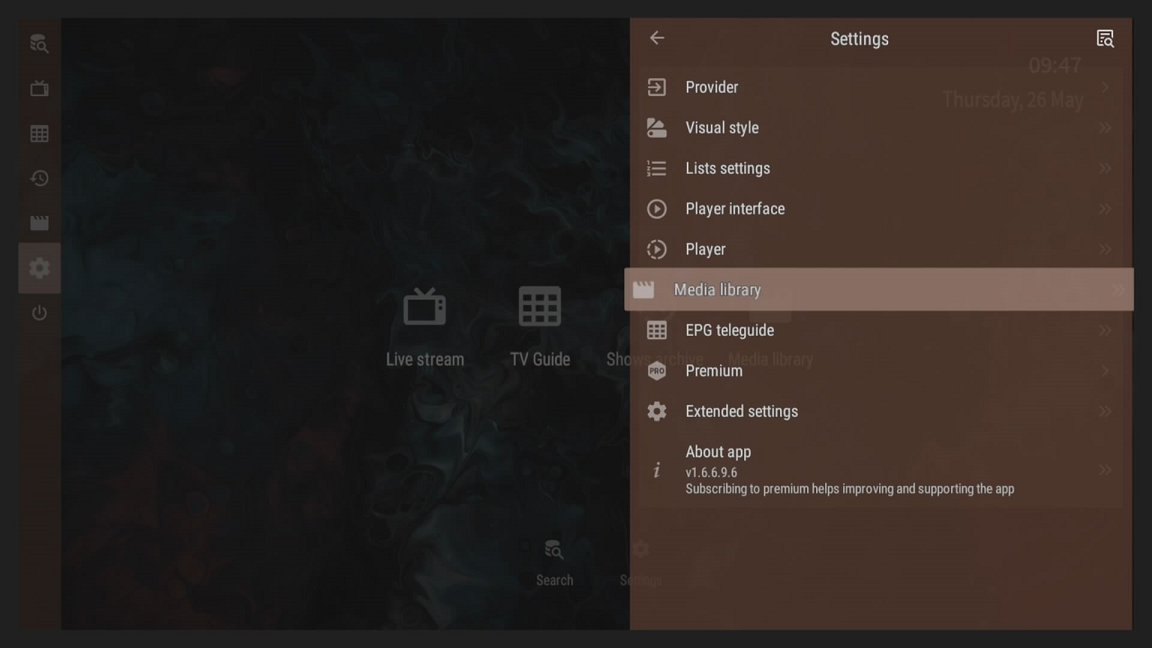Viewport: 1152px width, 648px height.
Task: Open the settings search icon at top right
Action: [1105, 39]
